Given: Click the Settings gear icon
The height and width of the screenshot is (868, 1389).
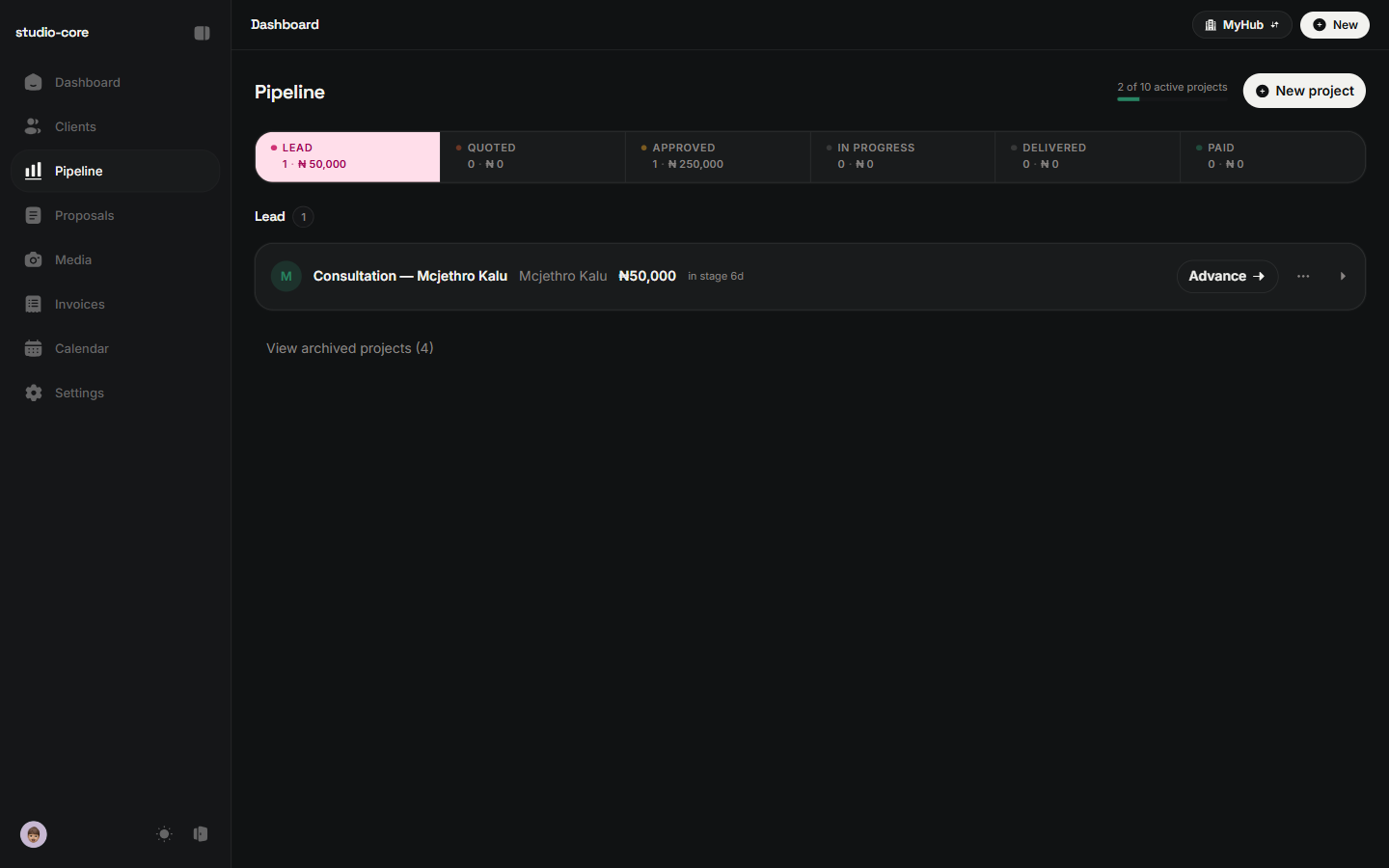Looking at the screenshot, I should point(33,393).
